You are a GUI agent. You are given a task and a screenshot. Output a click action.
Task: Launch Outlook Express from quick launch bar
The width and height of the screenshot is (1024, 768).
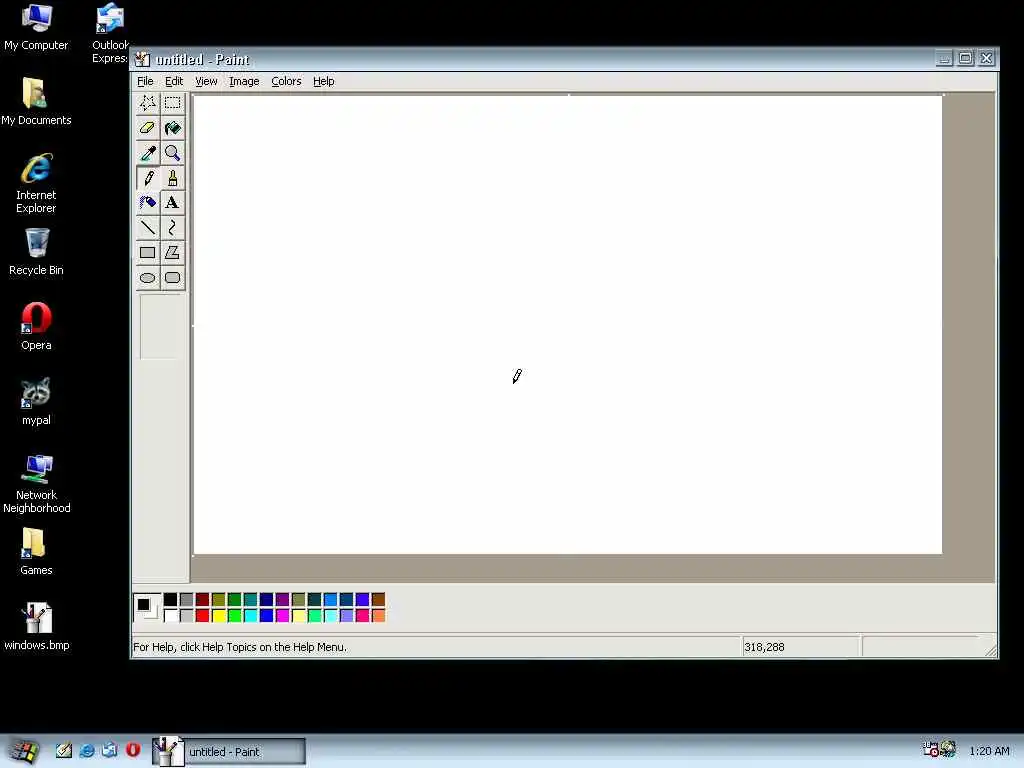pyautogui.click(x=110, y=750)
